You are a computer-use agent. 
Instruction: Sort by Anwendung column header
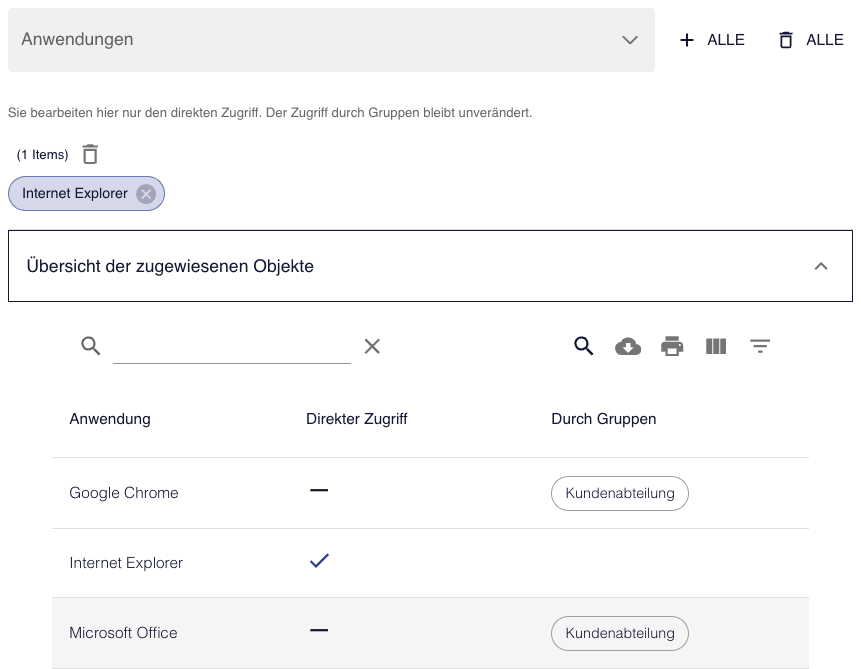tap(110, 419)
